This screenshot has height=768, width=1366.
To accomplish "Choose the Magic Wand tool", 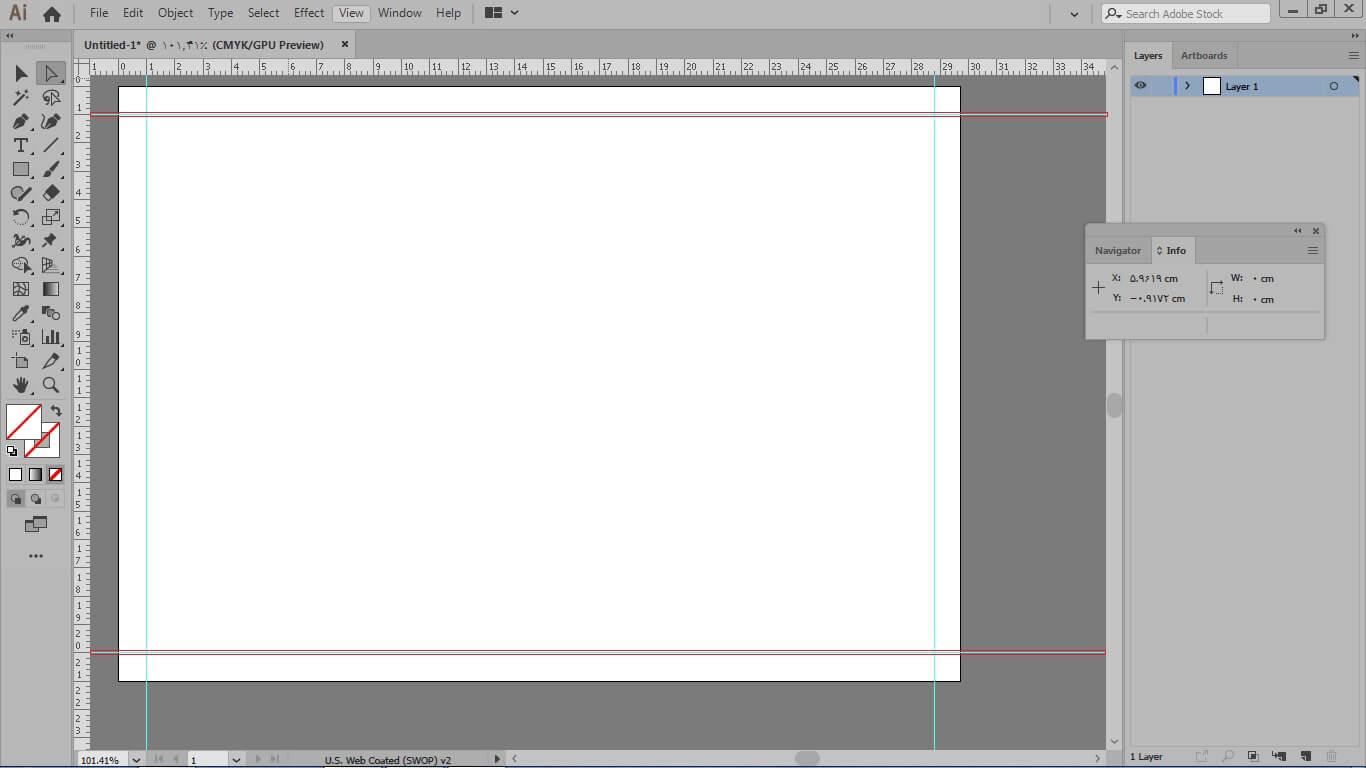I will point(20,97).
